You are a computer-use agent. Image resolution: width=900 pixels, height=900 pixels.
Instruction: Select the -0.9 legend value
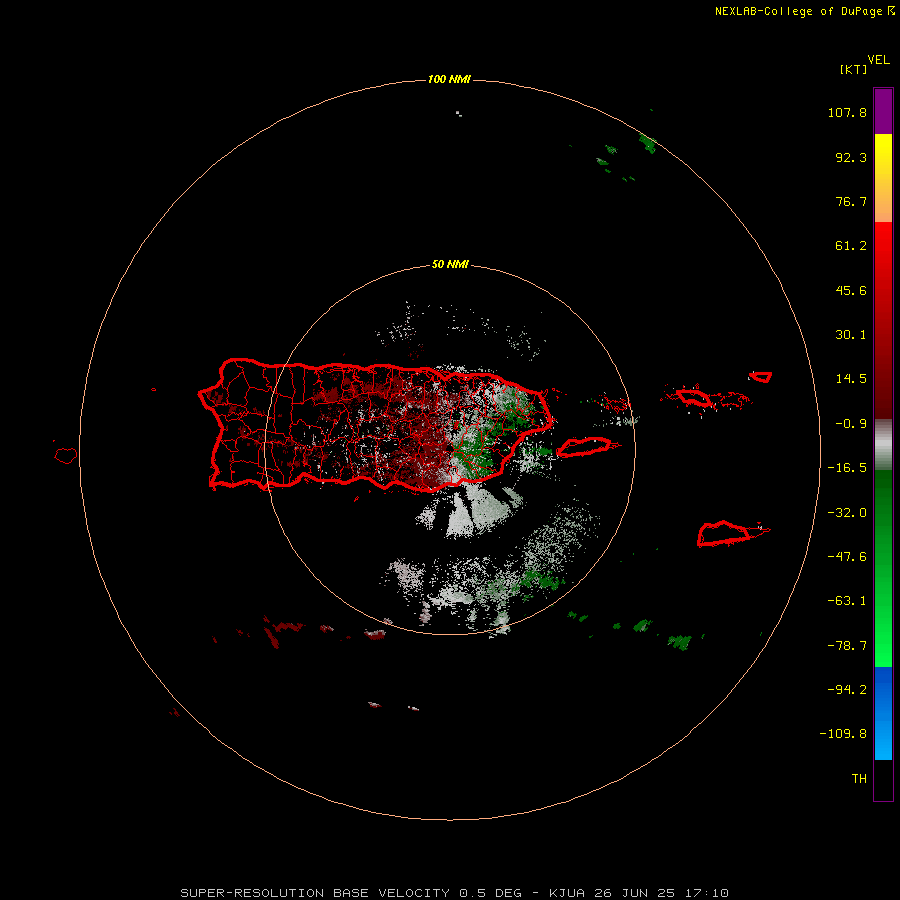851,424
